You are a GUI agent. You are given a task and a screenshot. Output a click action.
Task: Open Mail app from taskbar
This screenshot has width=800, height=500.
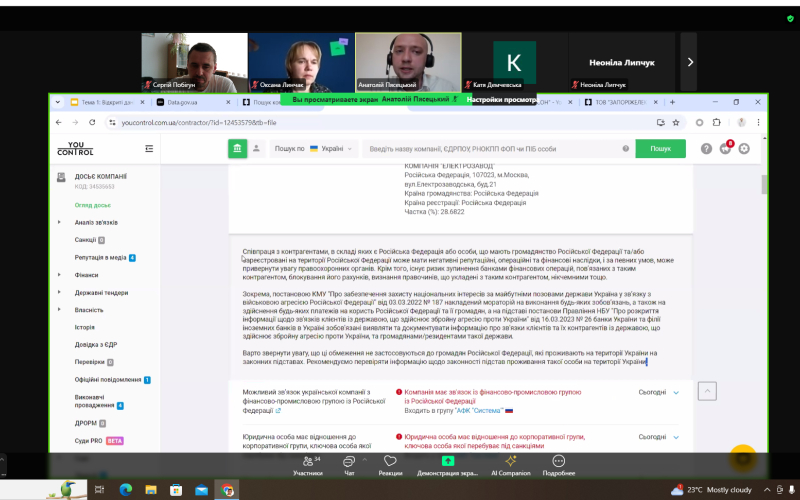[202, 490]
